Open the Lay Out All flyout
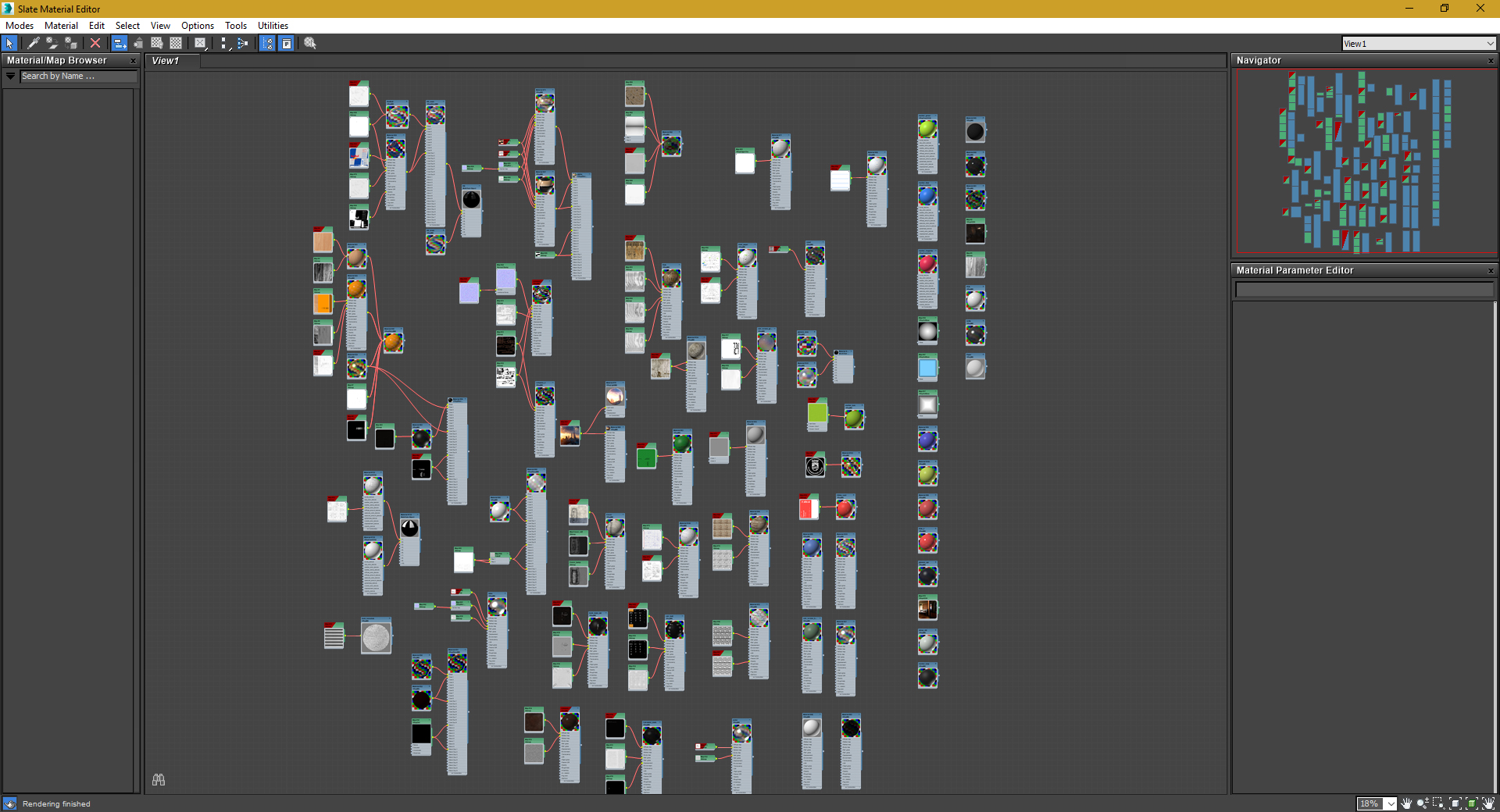Screen dimensions: 1500x812 pyautogui.click(x=224, y=44)
